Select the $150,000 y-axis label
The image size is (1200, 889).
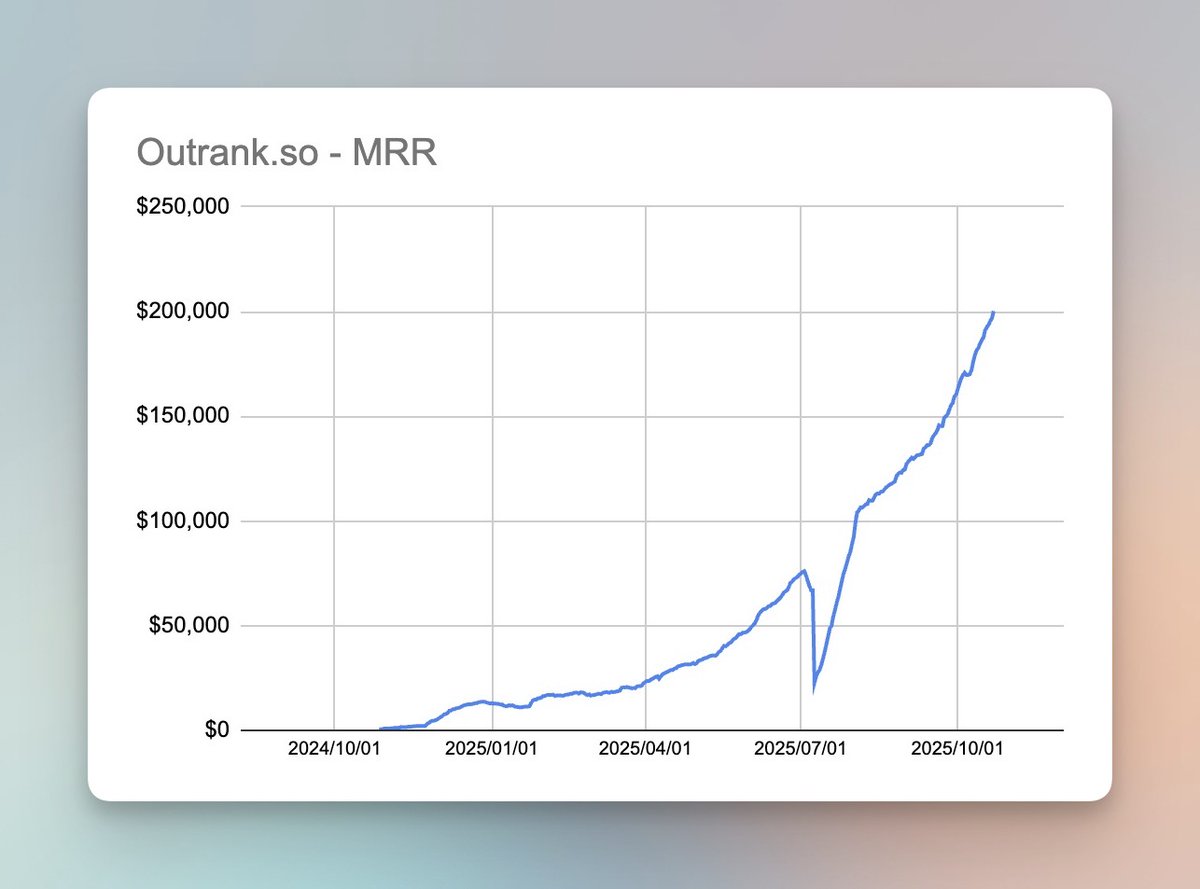pos(183,416)
